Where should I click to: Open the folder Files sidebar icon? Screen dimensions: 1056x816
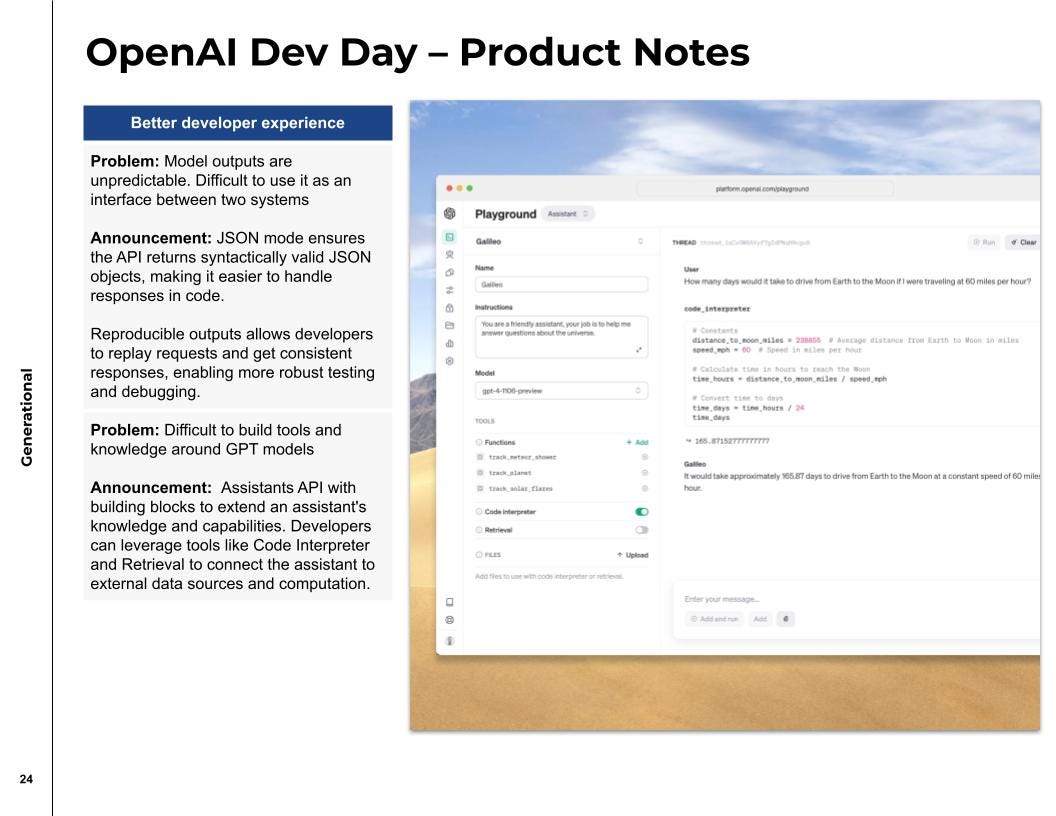[450, 325]
